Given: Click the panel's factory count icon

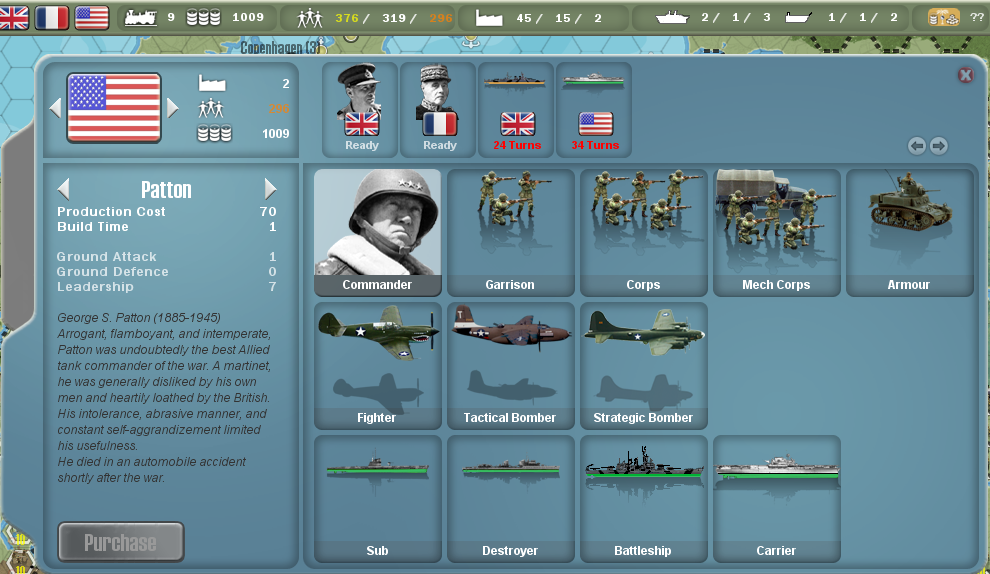Looking at the screenshot, I should 212,83.
